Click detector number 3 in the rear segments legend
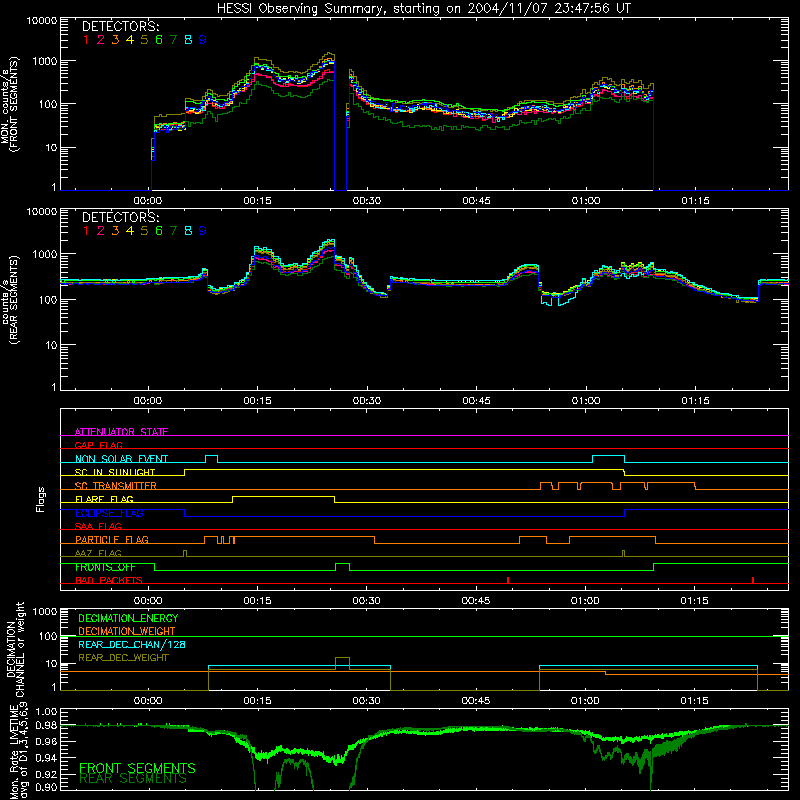Screen dimensions: 800x800 [115, 231]
